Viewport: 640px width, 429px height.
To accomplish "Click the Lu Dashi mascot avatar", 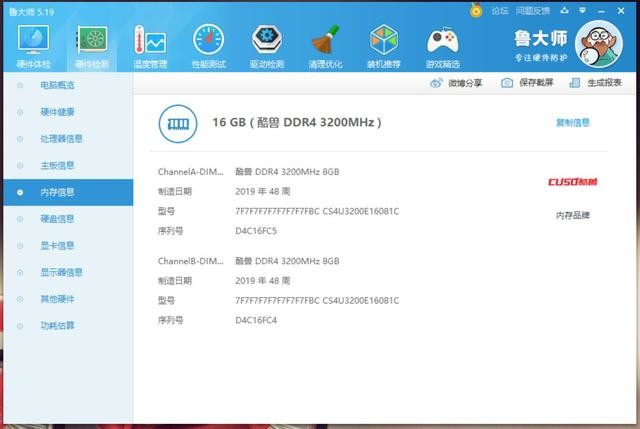I will click(599, 44).
